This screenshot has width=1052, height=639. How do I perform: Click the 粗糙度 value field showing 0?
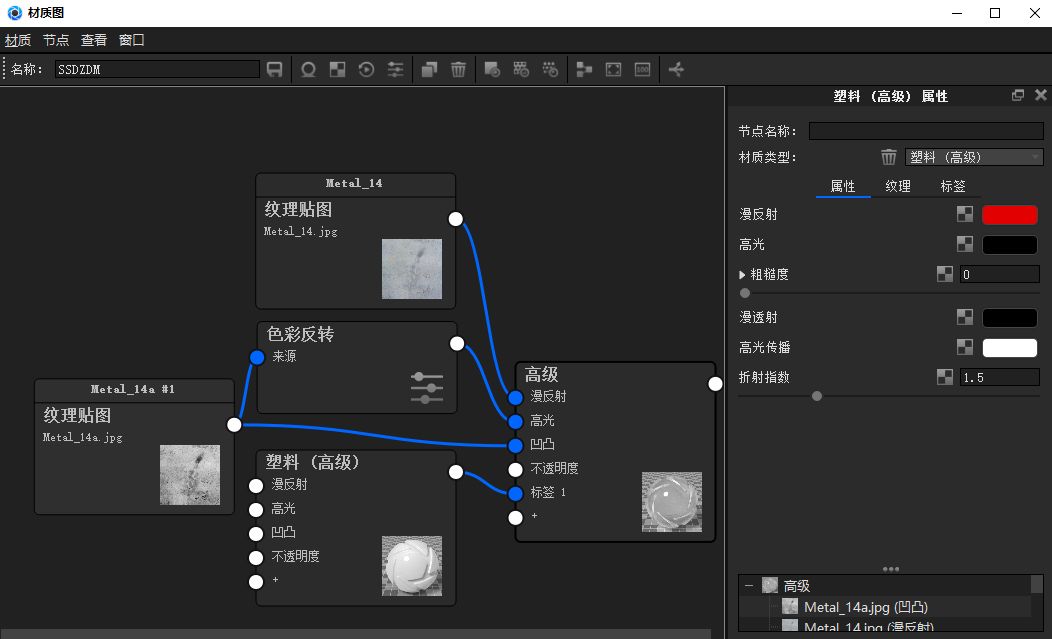1000,274
